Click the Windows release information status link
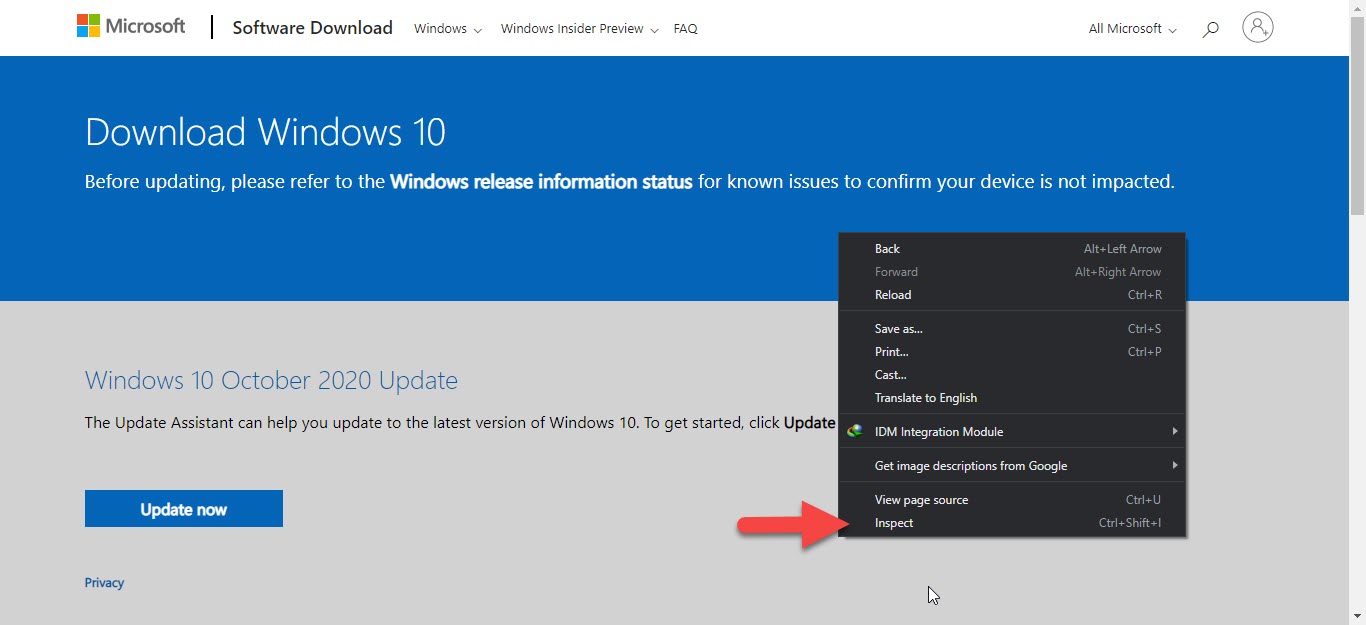Image resolution: width=1366 pixels, height=625 pixels. coord(541,182)
